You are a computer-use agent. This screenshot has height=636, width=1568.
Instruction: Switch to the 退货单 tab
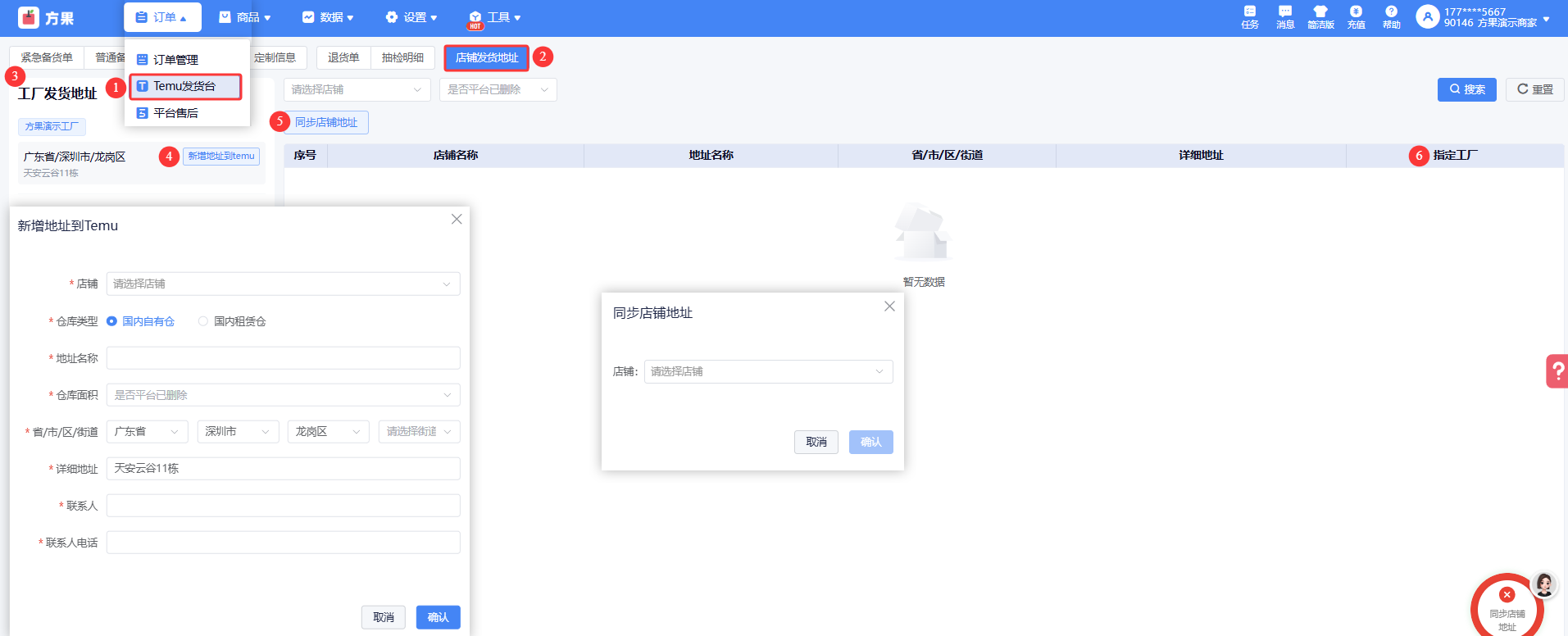(x=343, y=57)
